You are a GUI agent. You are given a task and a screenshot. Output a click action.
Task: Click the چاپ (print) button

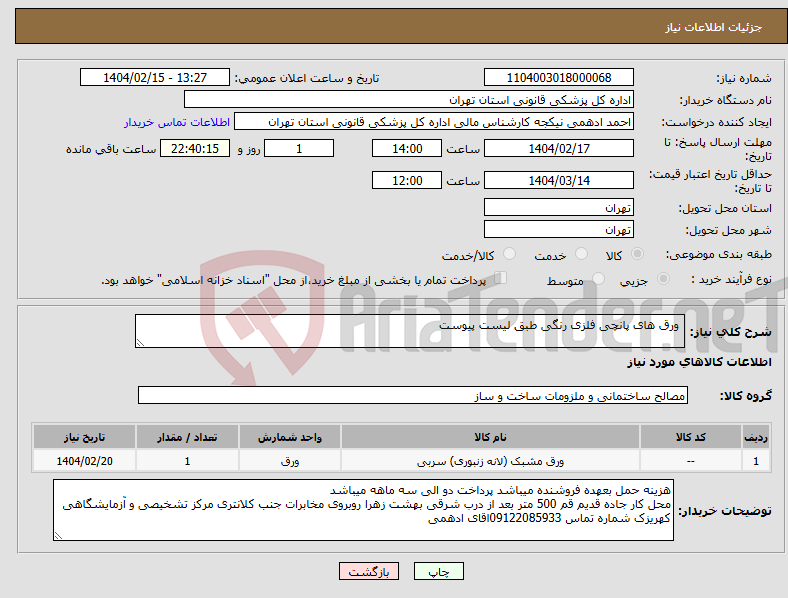coord(438,571)
